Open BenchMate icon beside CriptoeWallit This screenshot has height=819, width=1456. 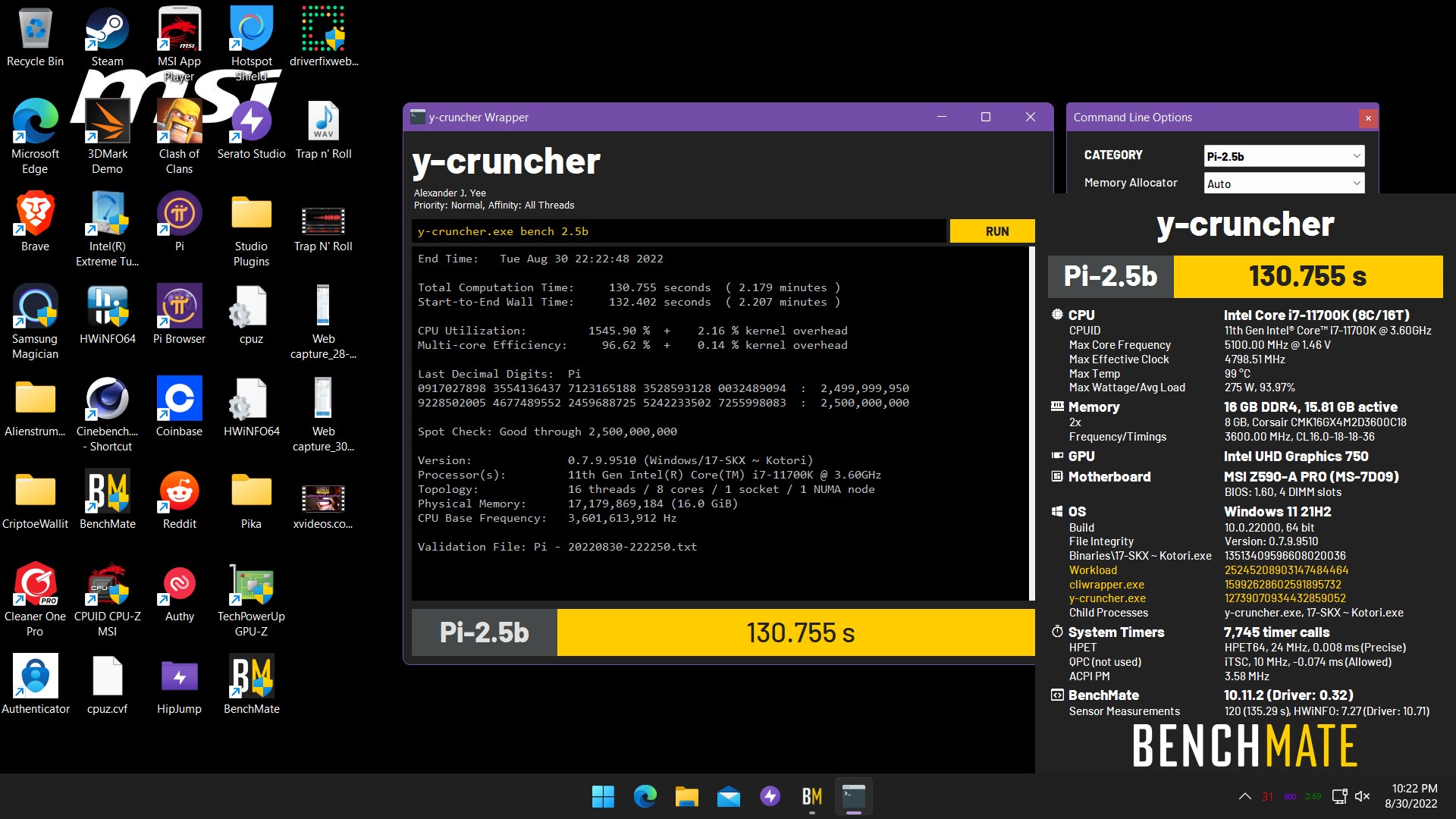(x=107, y=500)
